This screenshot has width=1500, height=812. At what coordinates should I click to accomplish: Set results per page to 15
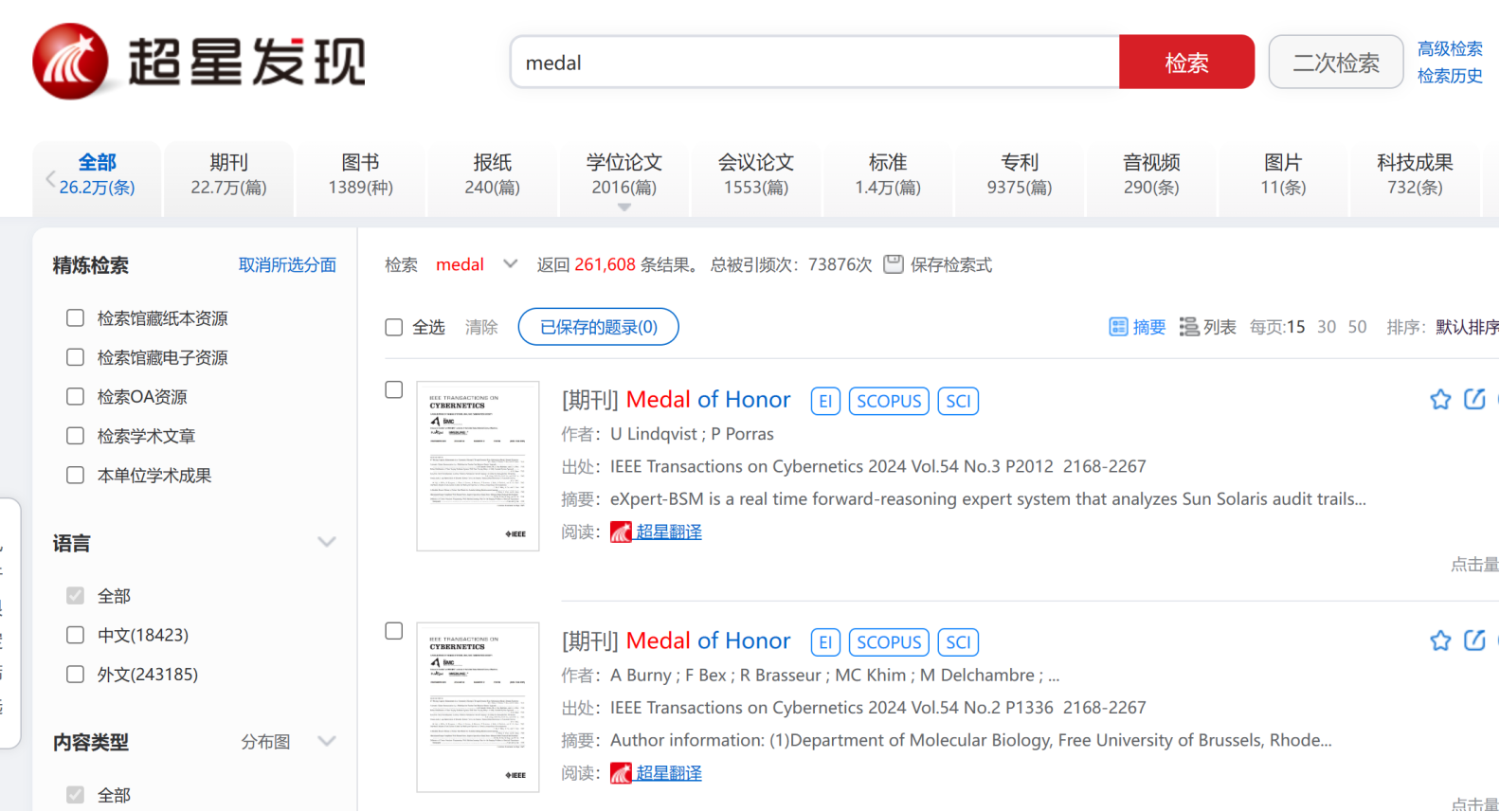1295,327
